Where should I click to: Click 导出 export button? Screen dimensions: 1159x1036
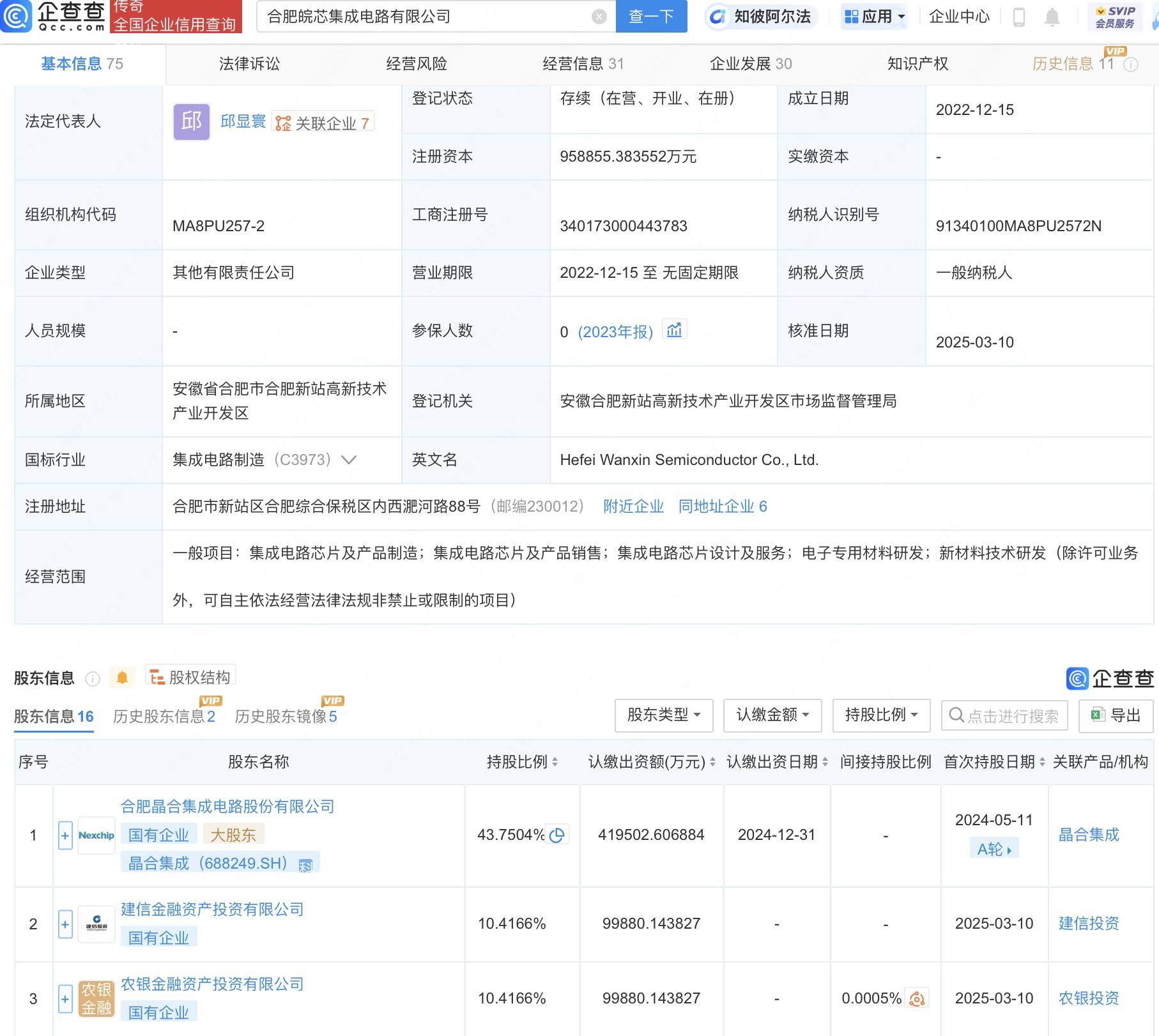tap(1116, 715)
